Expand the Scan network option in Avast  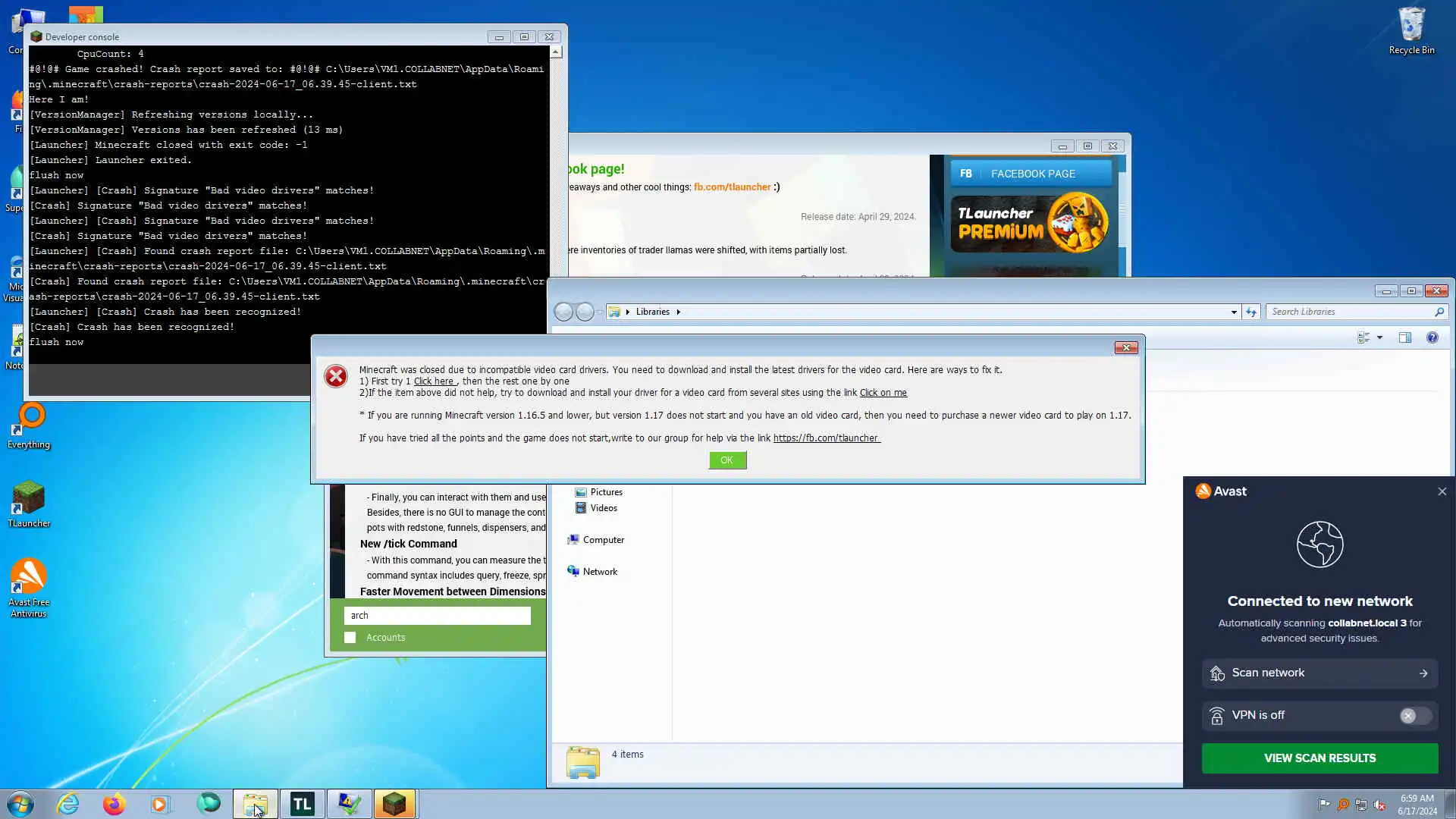pos(1319,673)
